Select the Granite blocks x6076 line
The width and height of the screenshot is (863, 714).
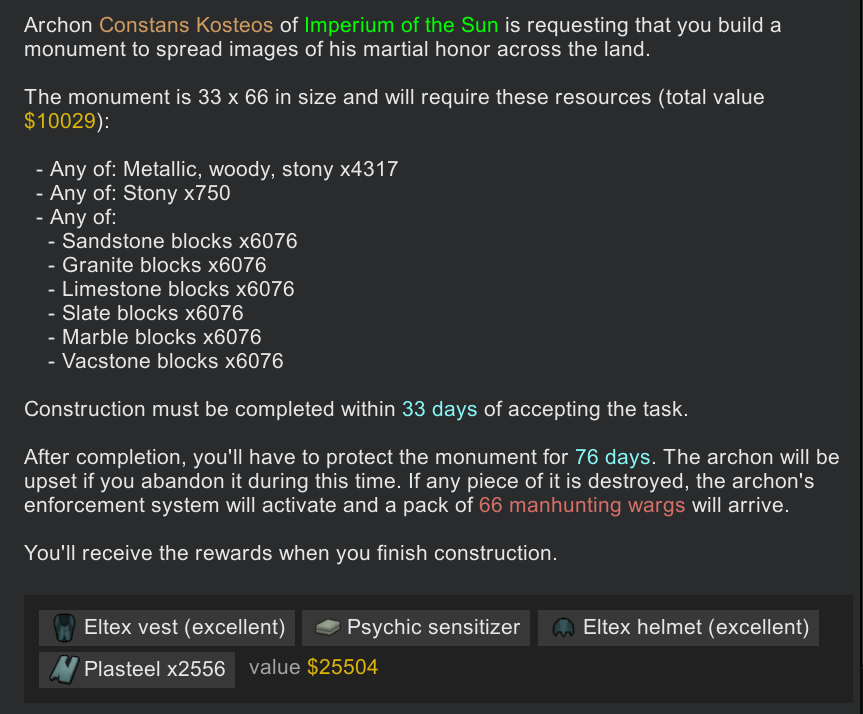[x=164, y=265]
